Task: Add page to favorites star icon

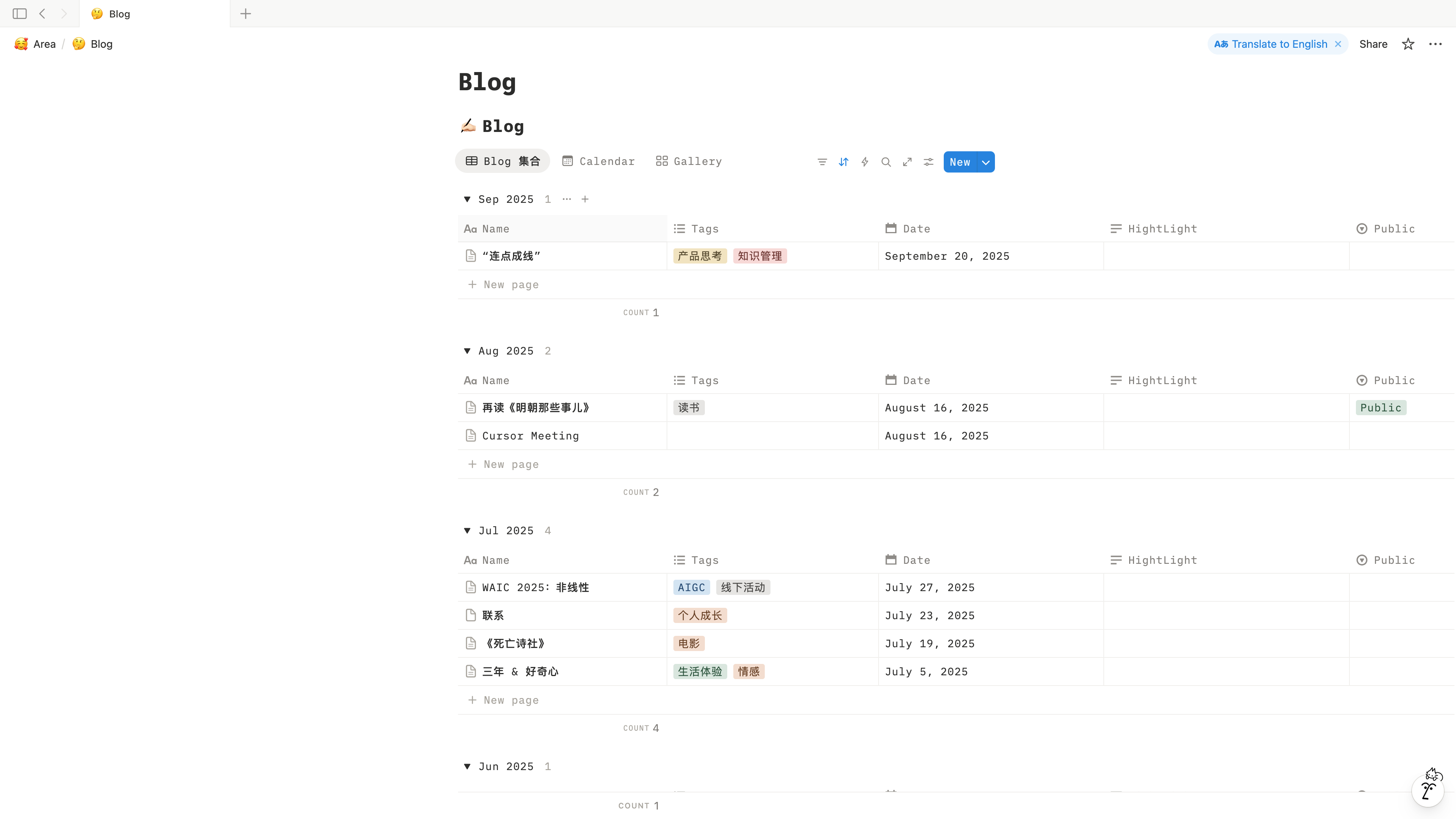Action: [x=1407, y=44]
